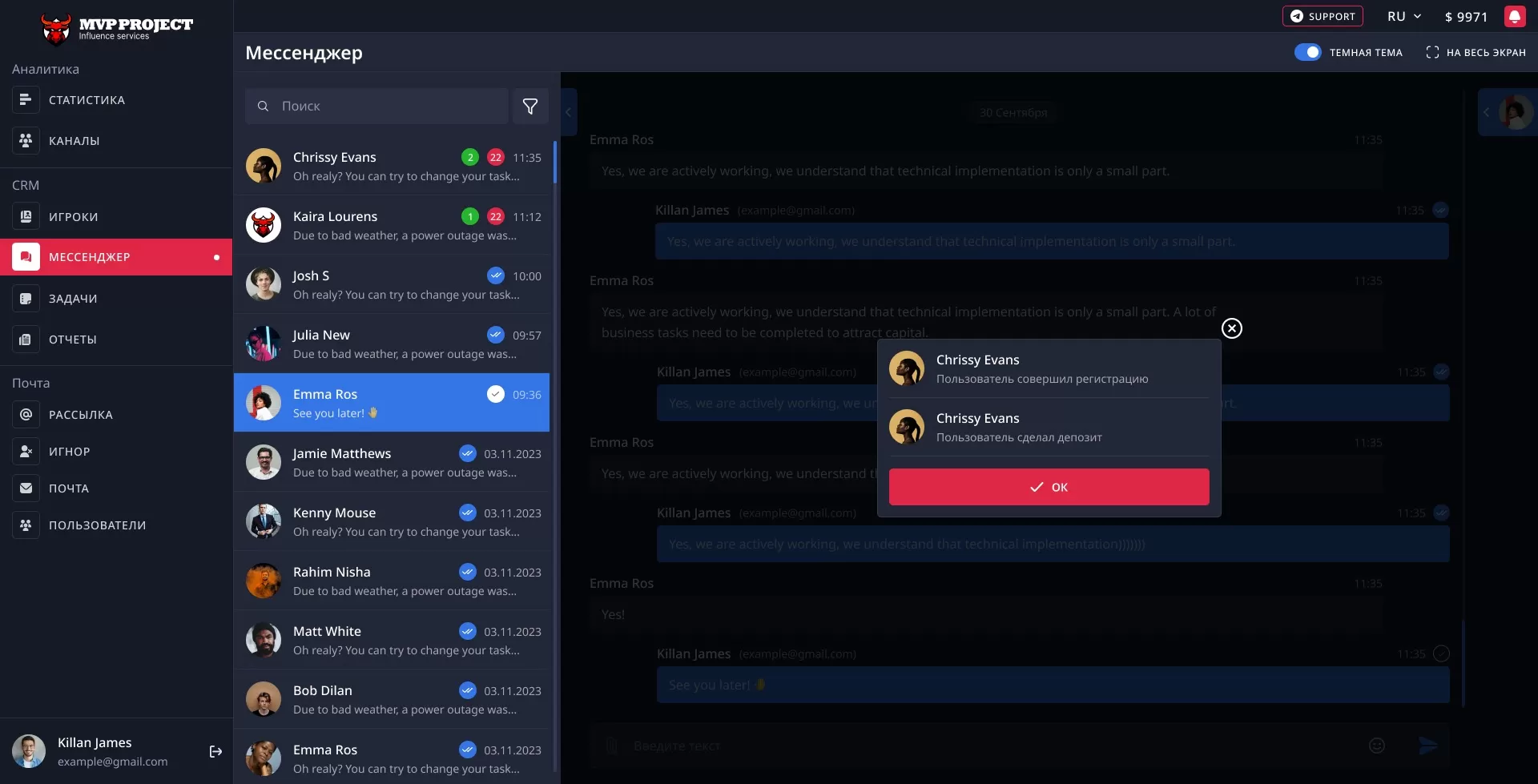The image size is (1538, 784).
Task: Click the red notification bell icon
Action: (x=1516, y=16)
